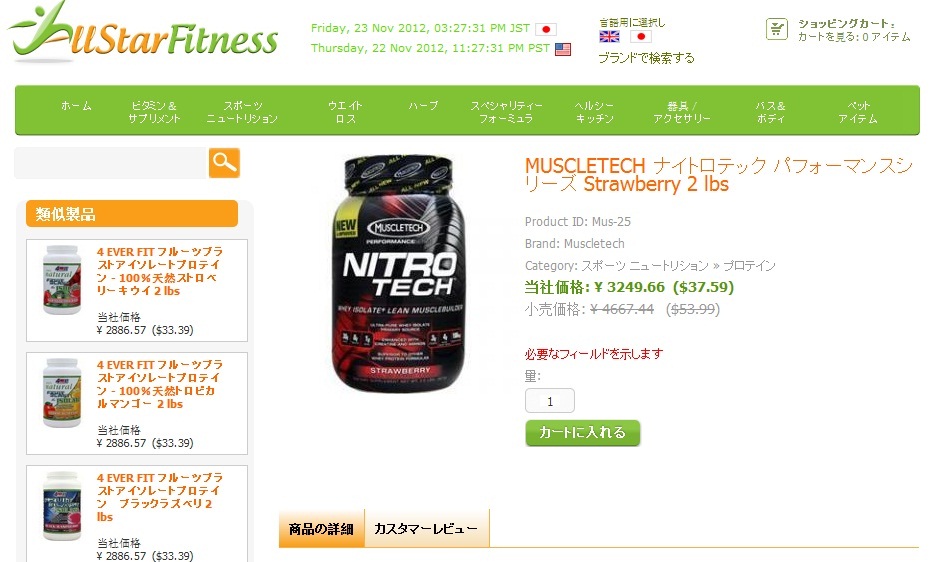
Task: Open the ウエイトロス menu item
Action: 345,112
